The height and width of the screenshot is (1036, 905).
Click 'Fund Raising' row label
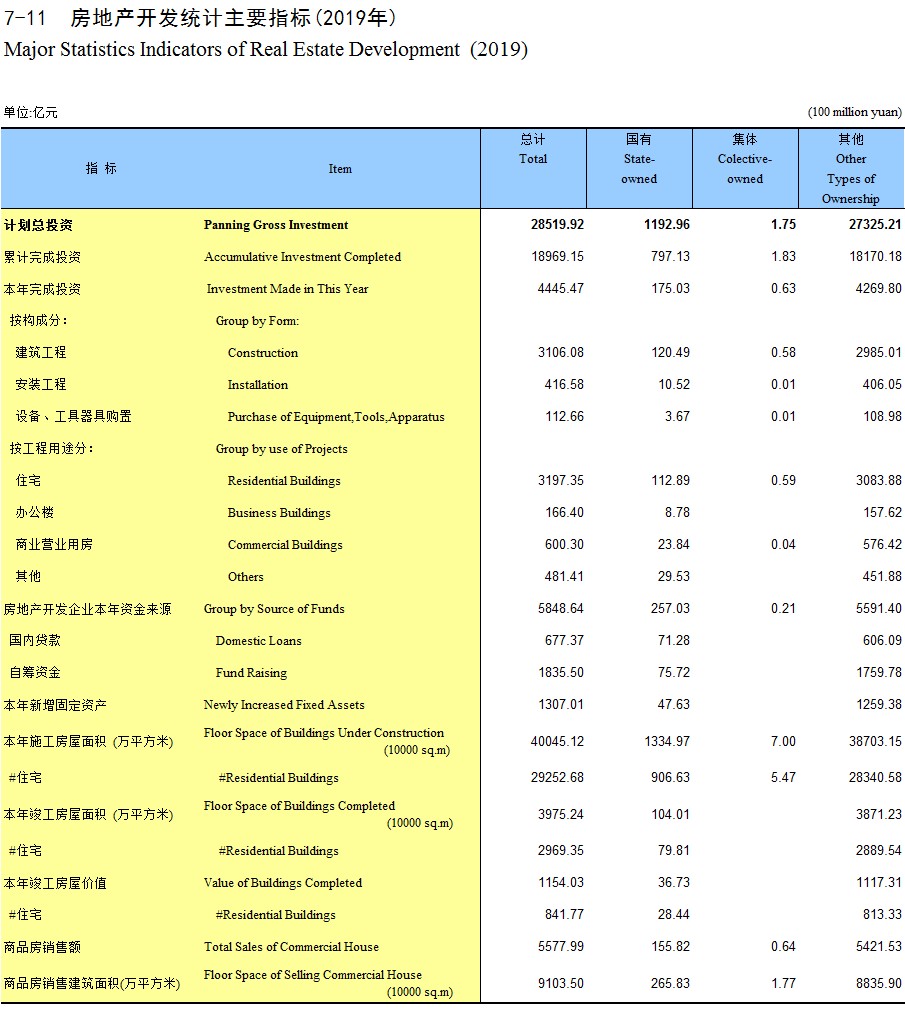click(x=251, y=673)
